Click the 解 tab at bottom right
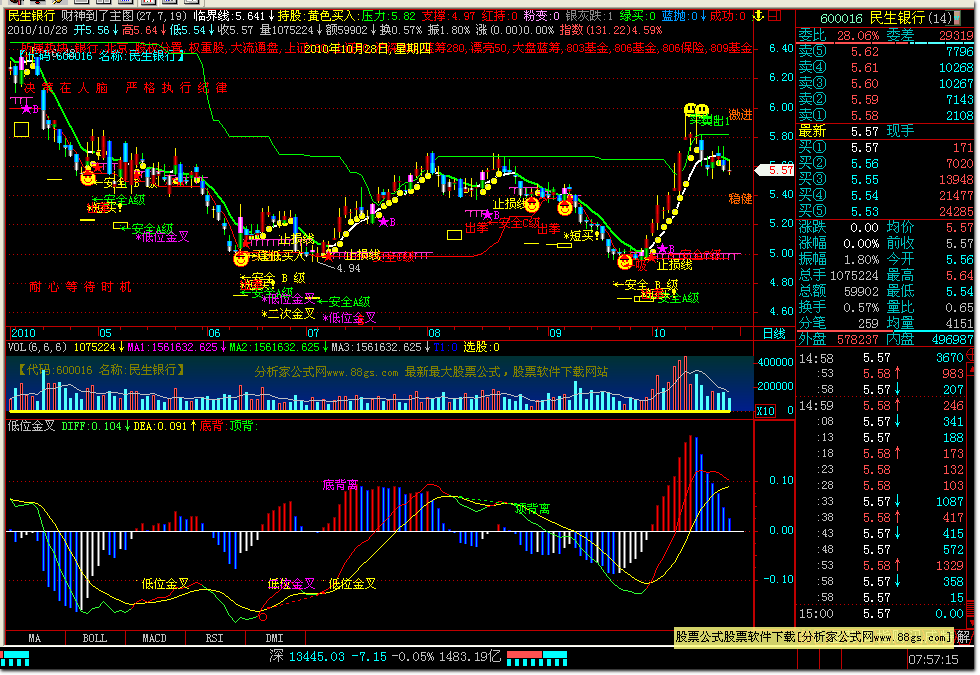The width and height of the screenshot is (980, 675). click(x=963, y=637)
